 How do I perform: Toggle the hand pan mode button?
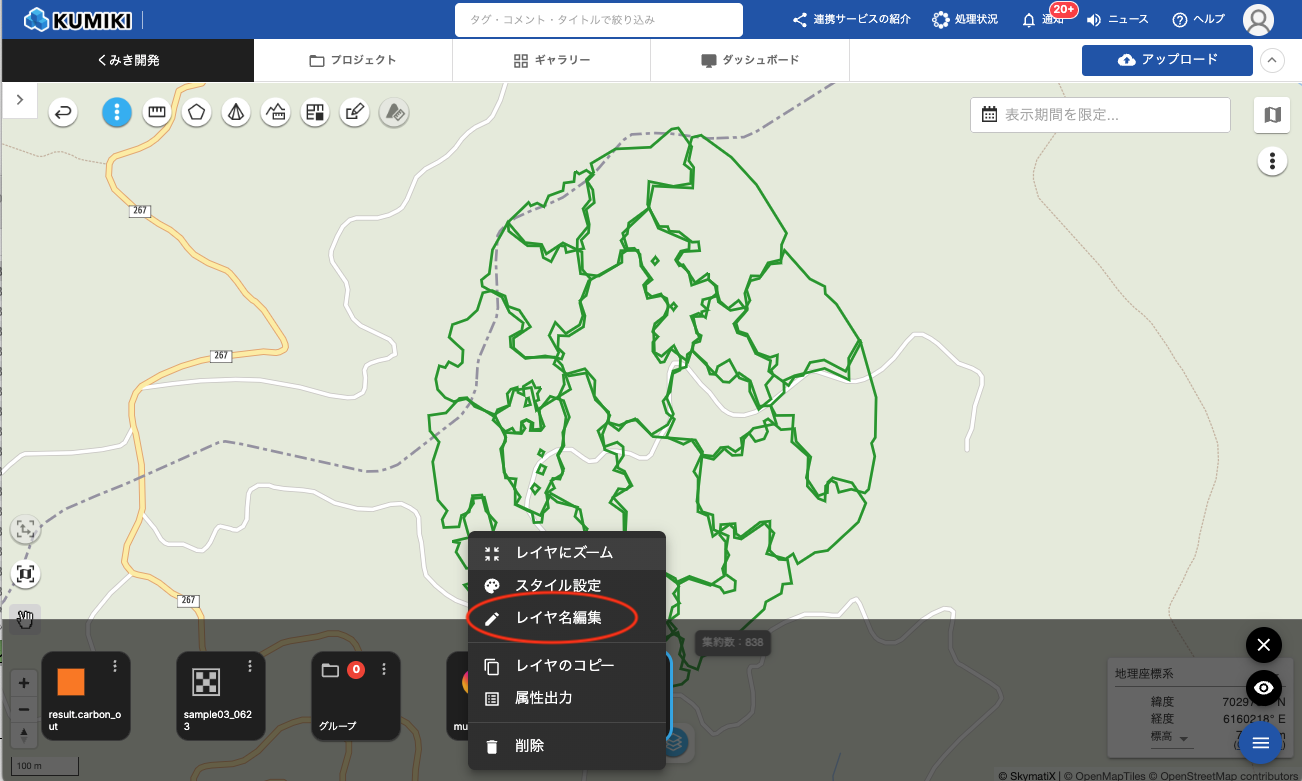pyautogui.click(x=25, y=620)
